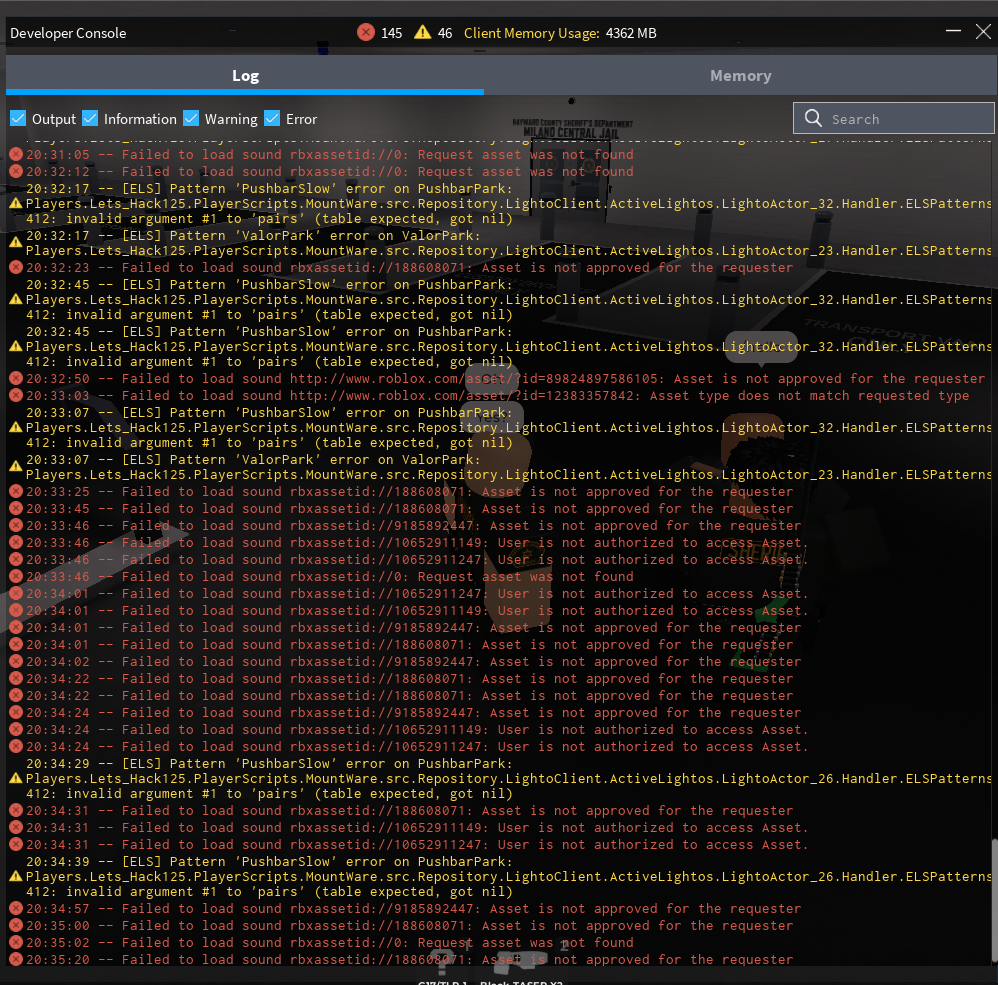The image size is (998, 985).
Task: Click the Client Memory Usage readout
Action: point(560,33)
